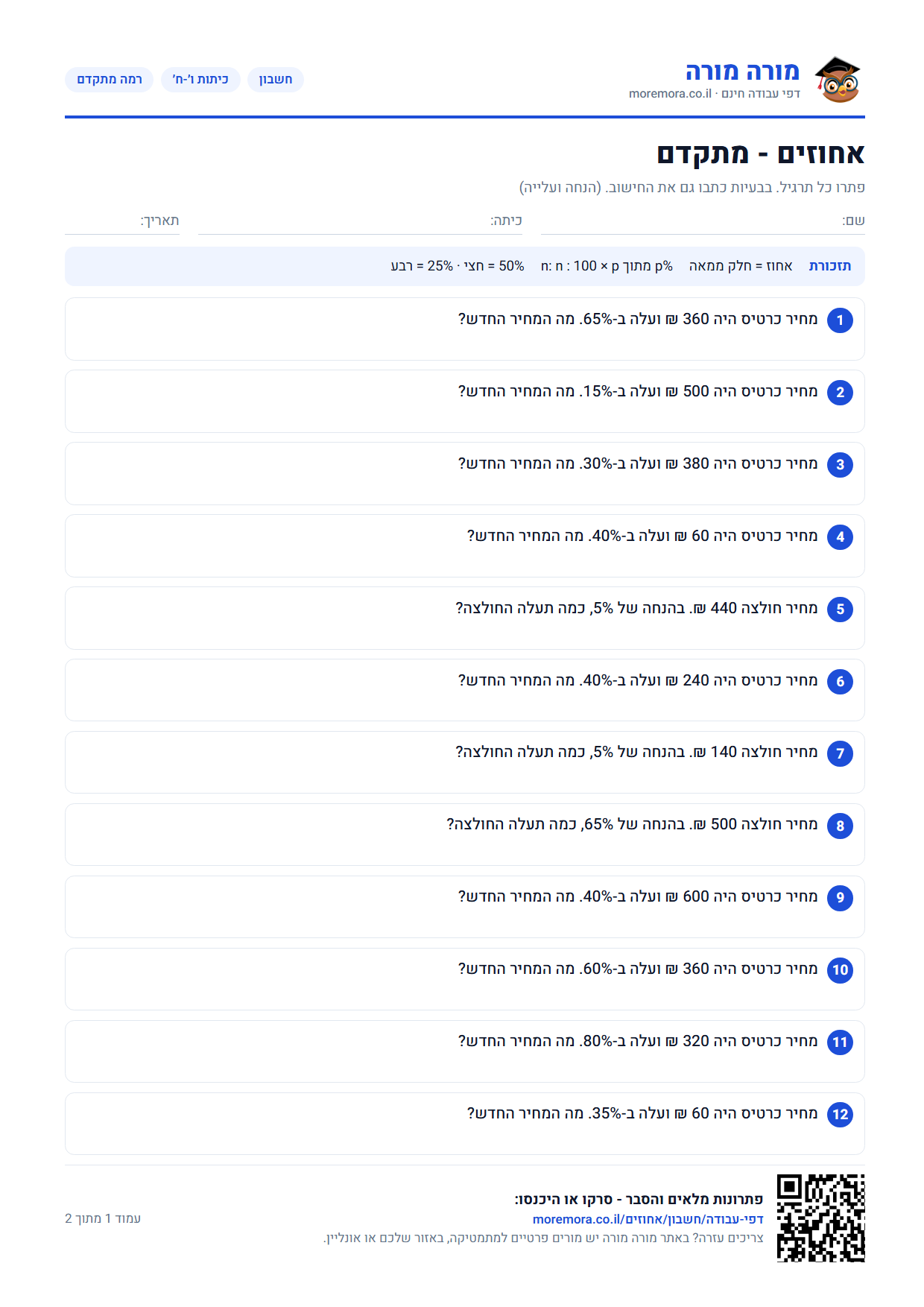The image size is (924, 1307).
Task: Click question 8 text about 500 ₪ shirt, 65% discount
Action: point(632,825)
